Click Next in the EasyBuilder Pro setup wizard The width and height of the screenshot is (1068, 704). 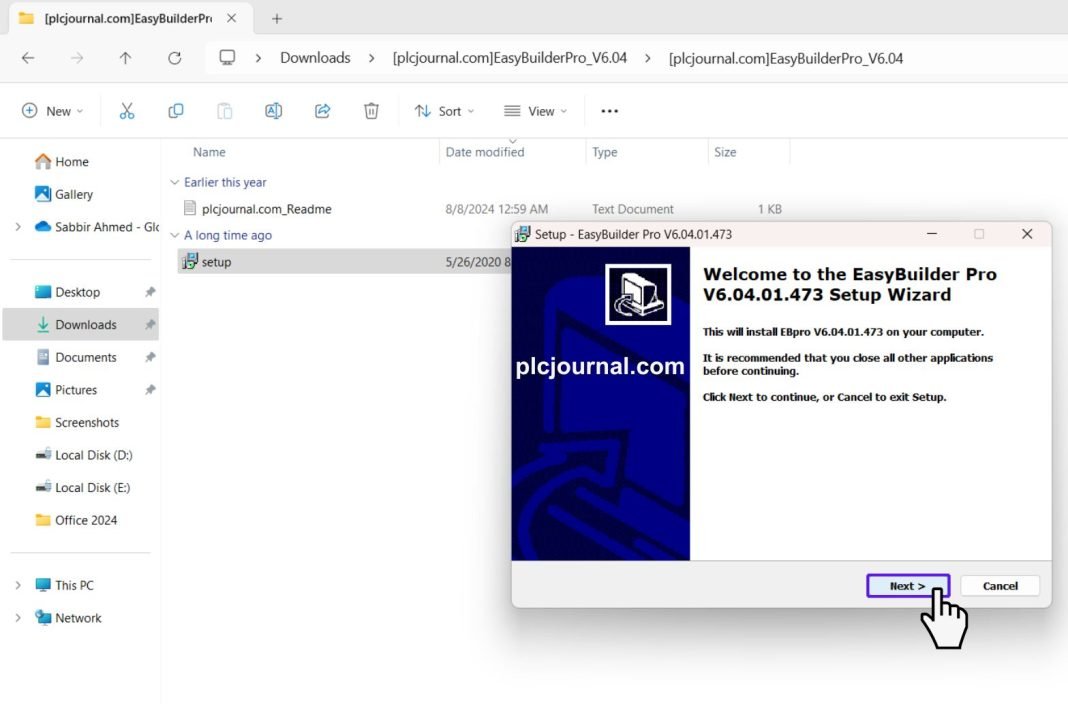coord(906,585)
